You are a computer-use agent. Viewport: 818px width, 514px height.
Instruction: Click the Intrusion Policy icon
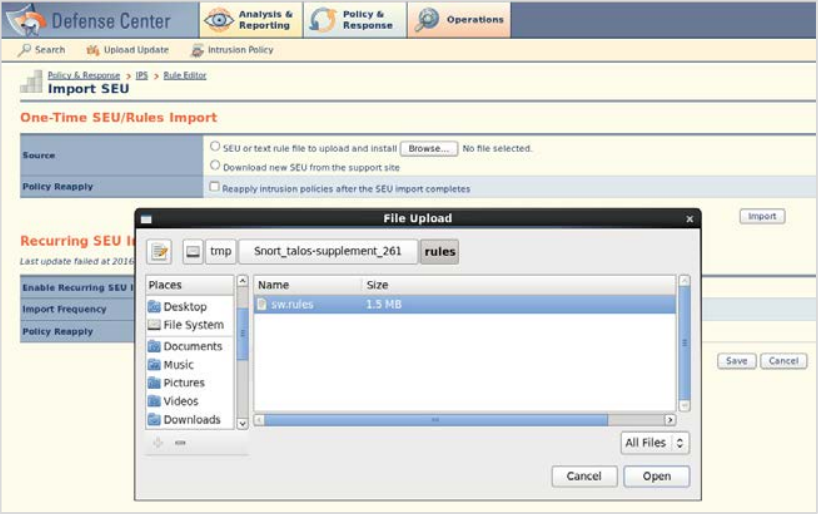(197, 50)
